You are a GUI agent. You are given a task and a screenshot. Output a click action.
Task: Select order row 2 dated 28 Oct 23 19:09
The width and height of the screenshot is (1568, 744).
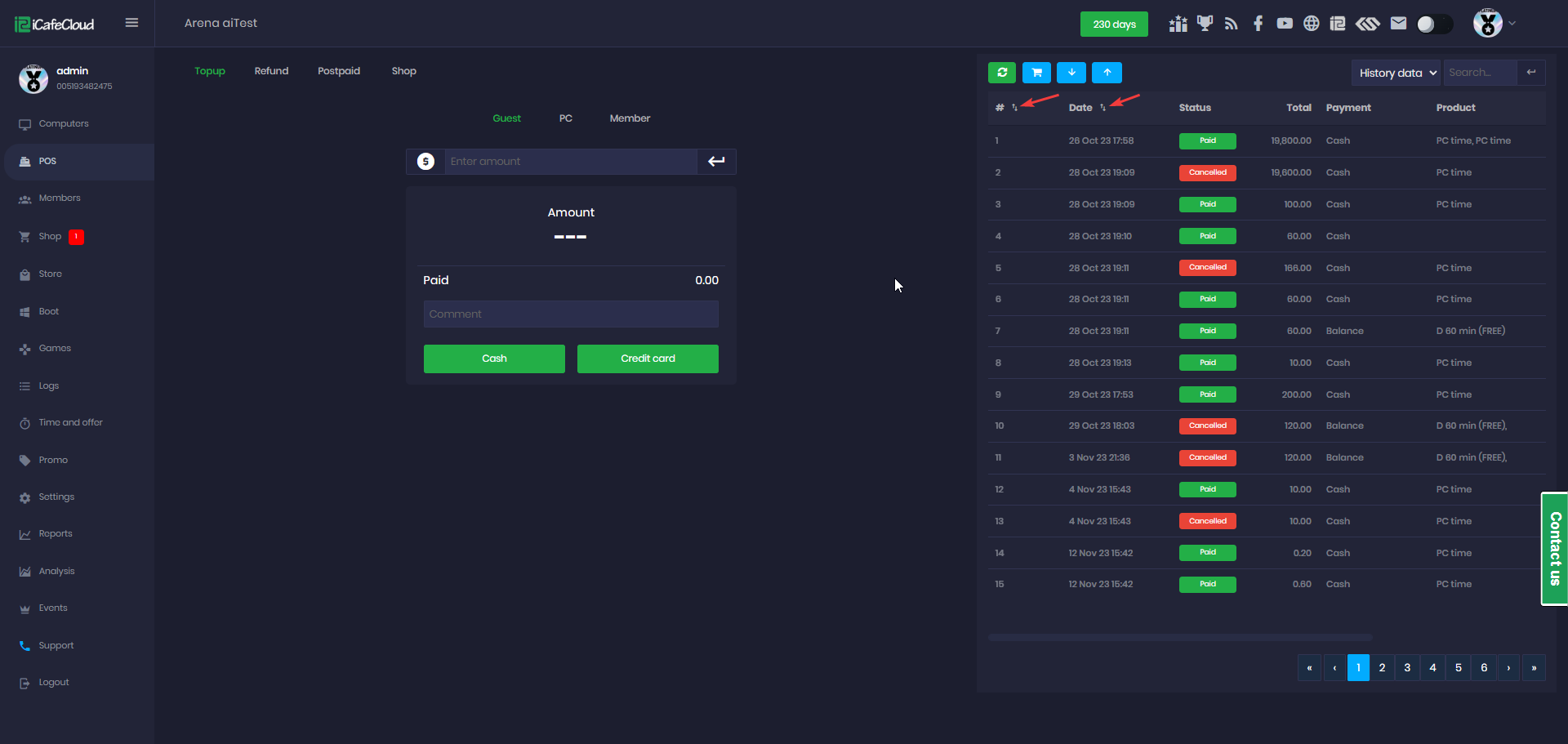1267,173
